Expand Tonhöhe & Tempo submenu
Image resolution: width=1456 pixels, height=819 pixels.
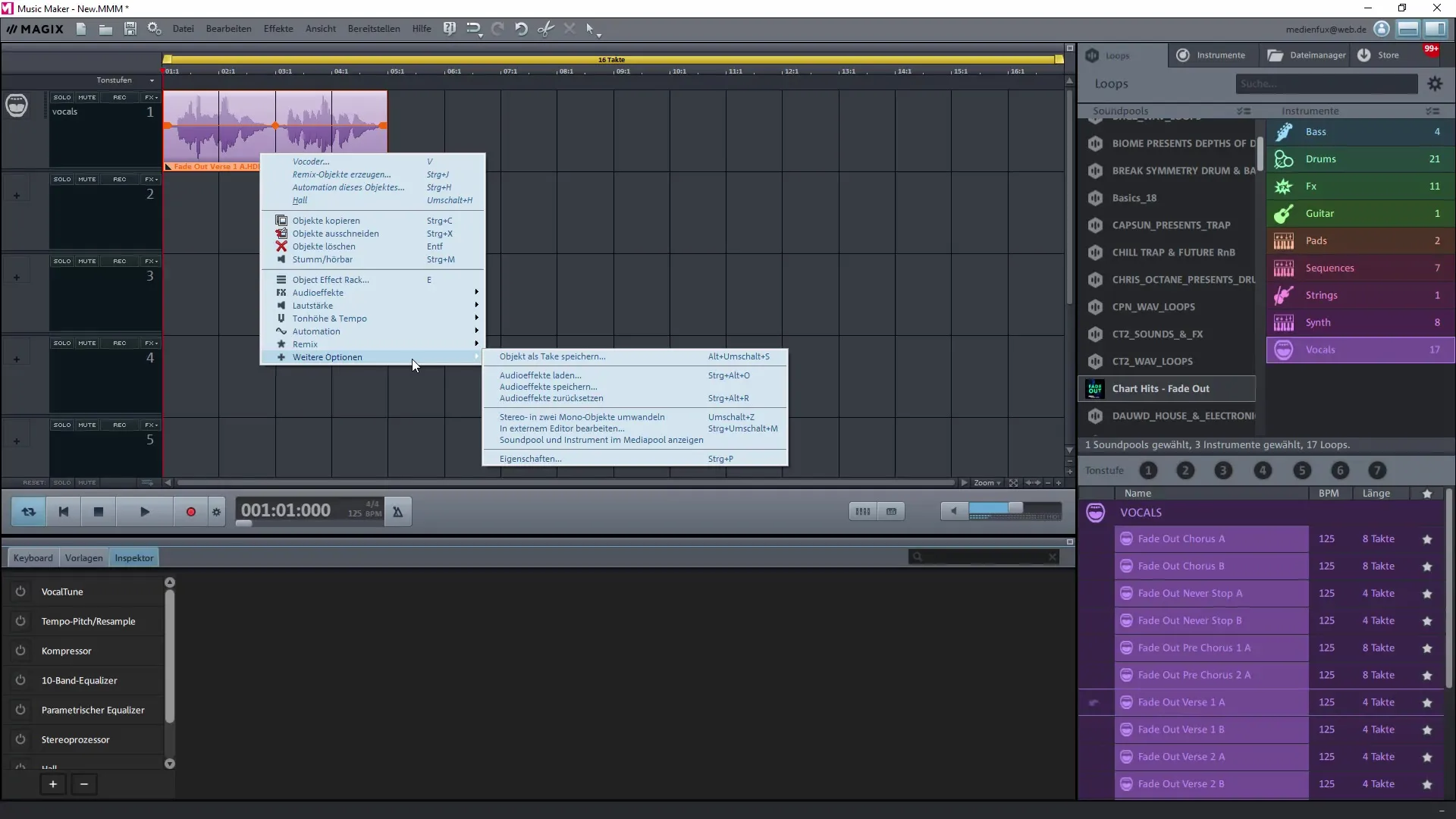372,318
